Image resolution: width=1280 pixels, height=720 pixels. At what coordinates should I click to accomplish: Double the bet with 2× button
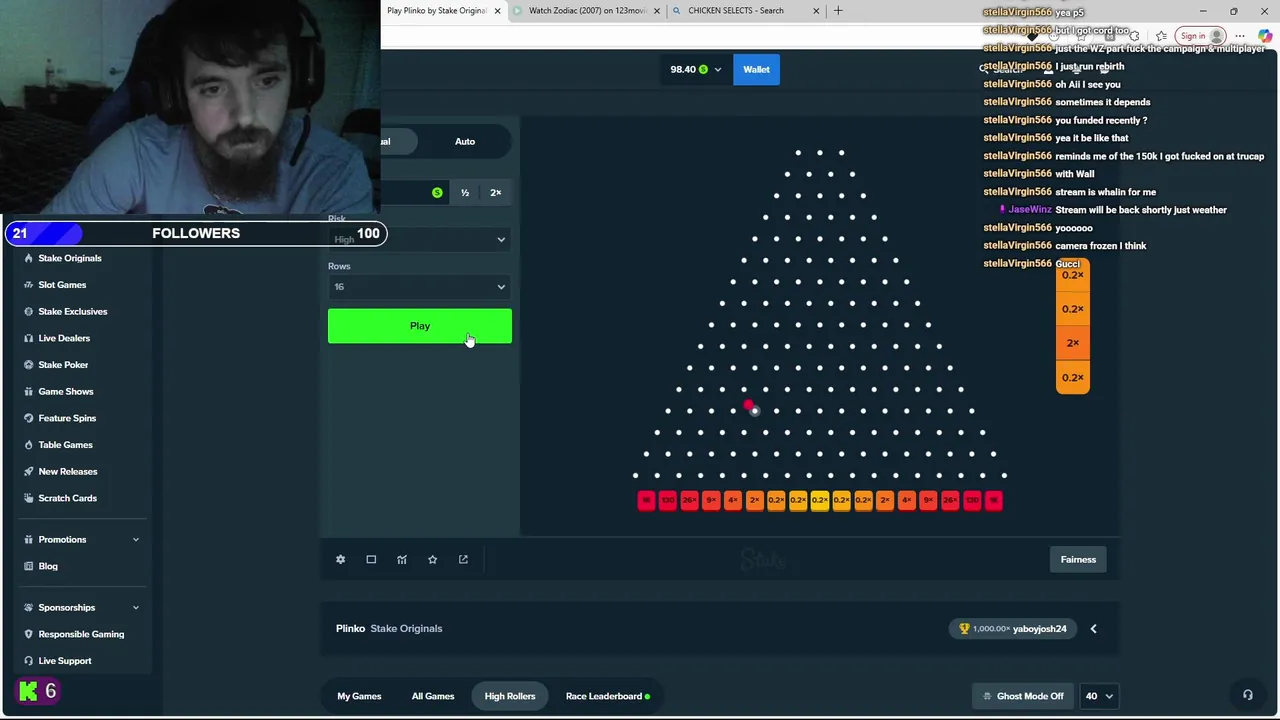496,193
